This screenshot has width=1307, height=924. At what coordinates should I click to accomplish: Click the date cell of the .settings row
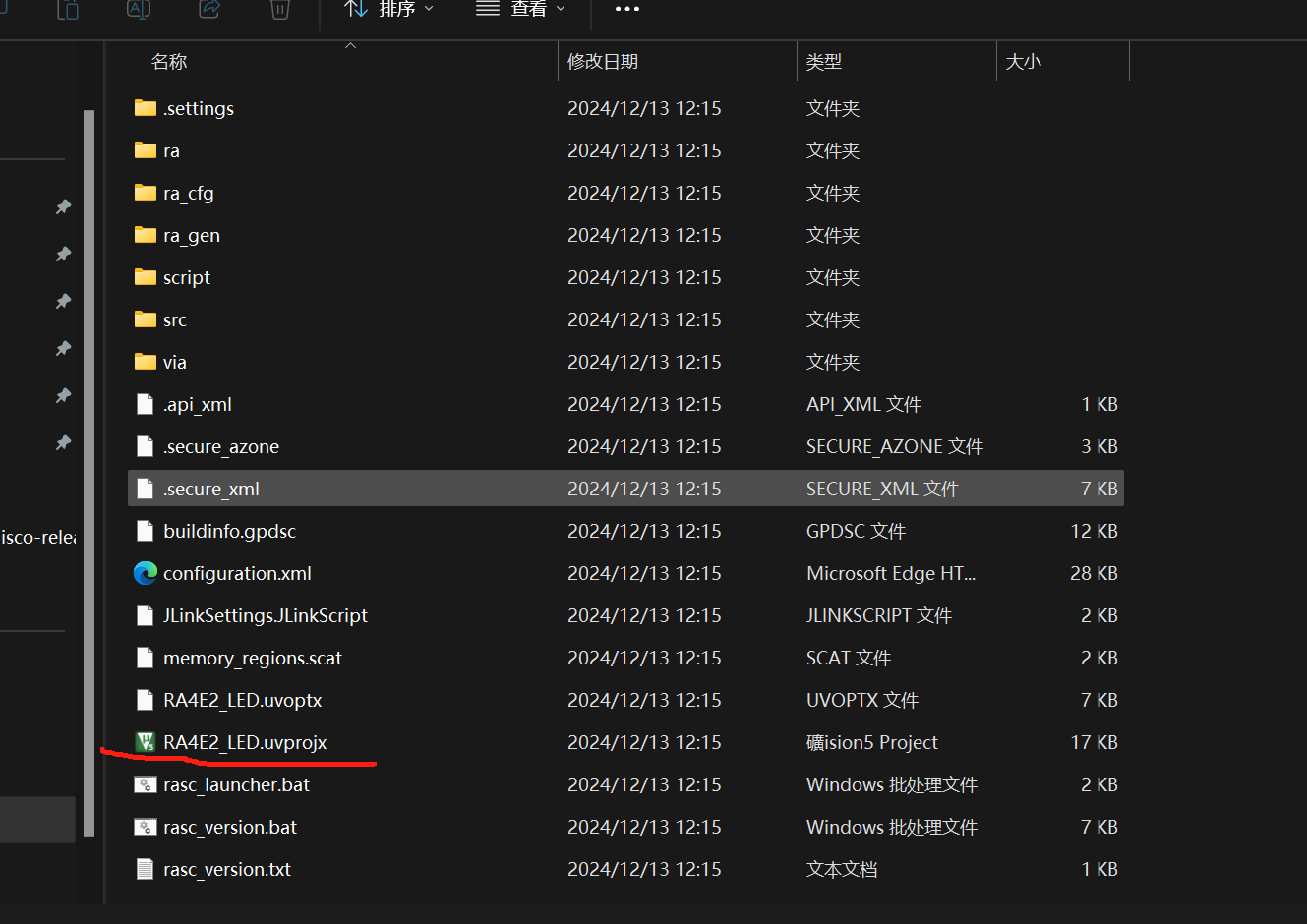click(644, 108)
